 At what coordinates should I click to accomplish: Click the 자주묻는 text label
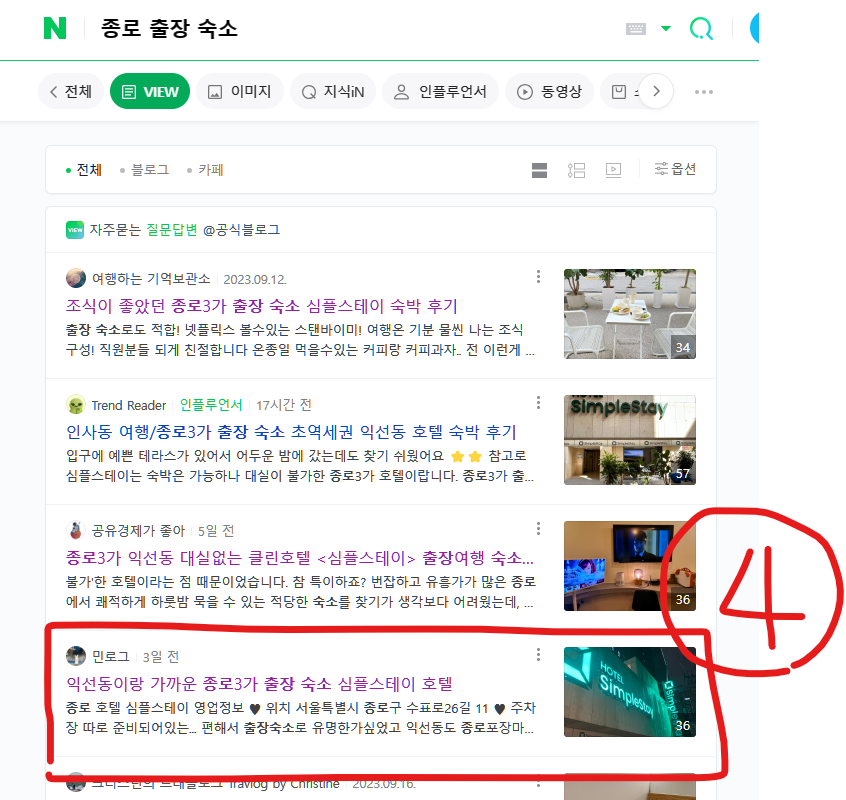point(115,230)
